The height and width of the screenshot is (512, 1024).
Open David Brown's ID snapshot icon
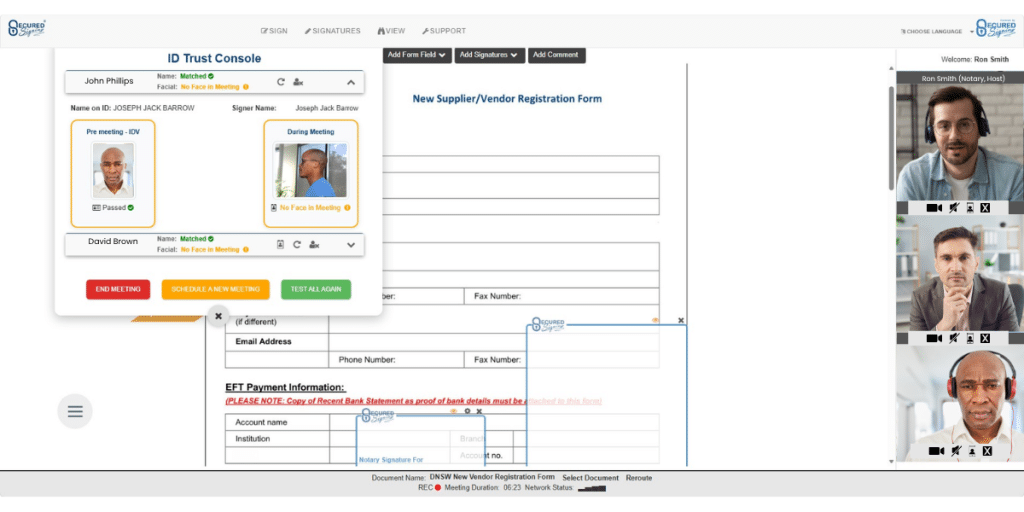[x=280, y=244]
